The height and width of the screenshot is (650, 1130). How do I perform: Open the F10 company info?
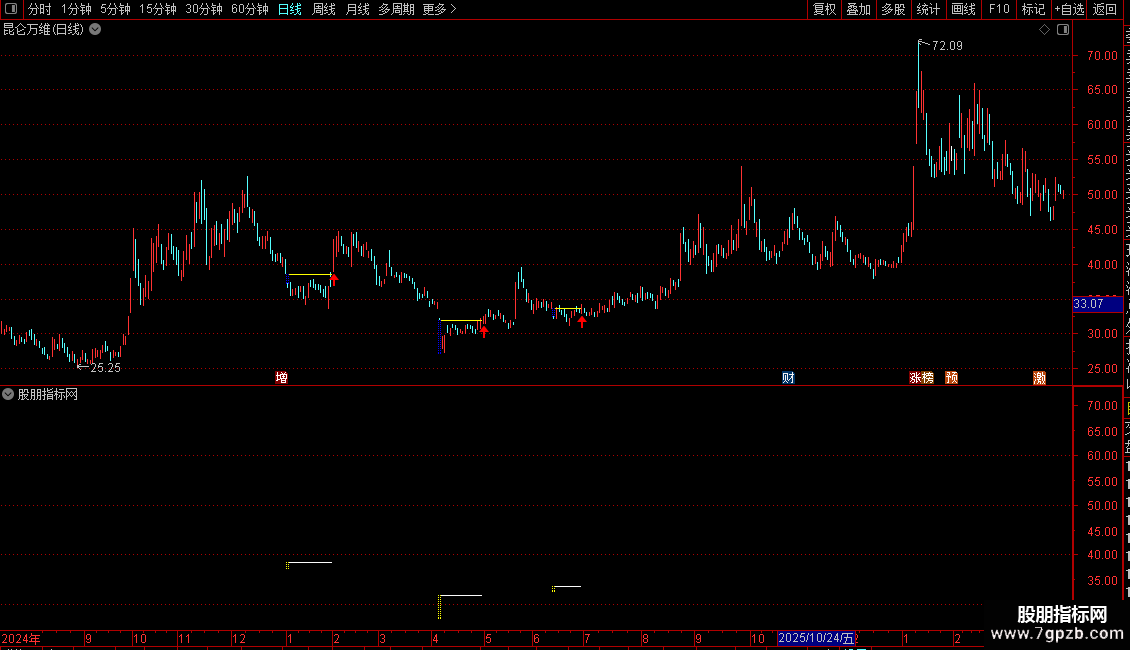click(999, 9)
